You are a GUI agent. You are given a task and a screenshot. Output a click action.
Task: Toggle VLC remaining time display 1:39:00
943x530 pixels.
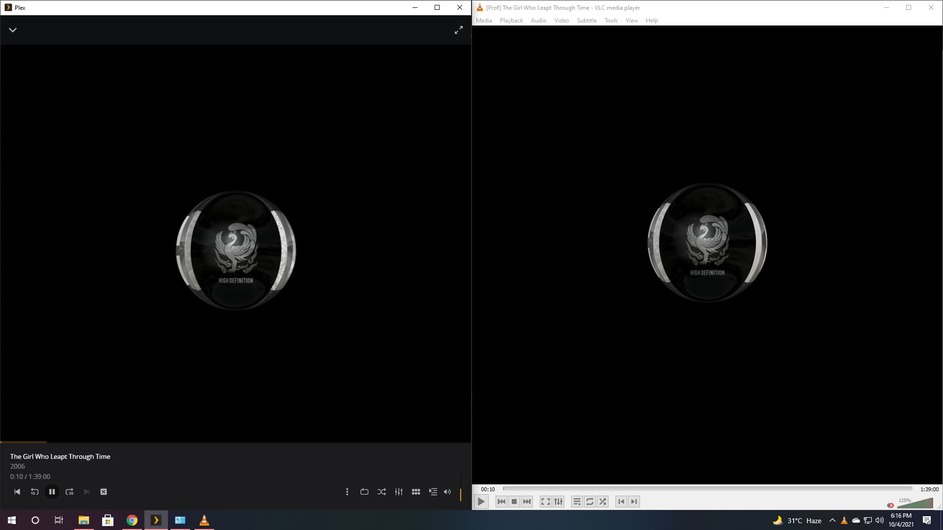point(929,489)
